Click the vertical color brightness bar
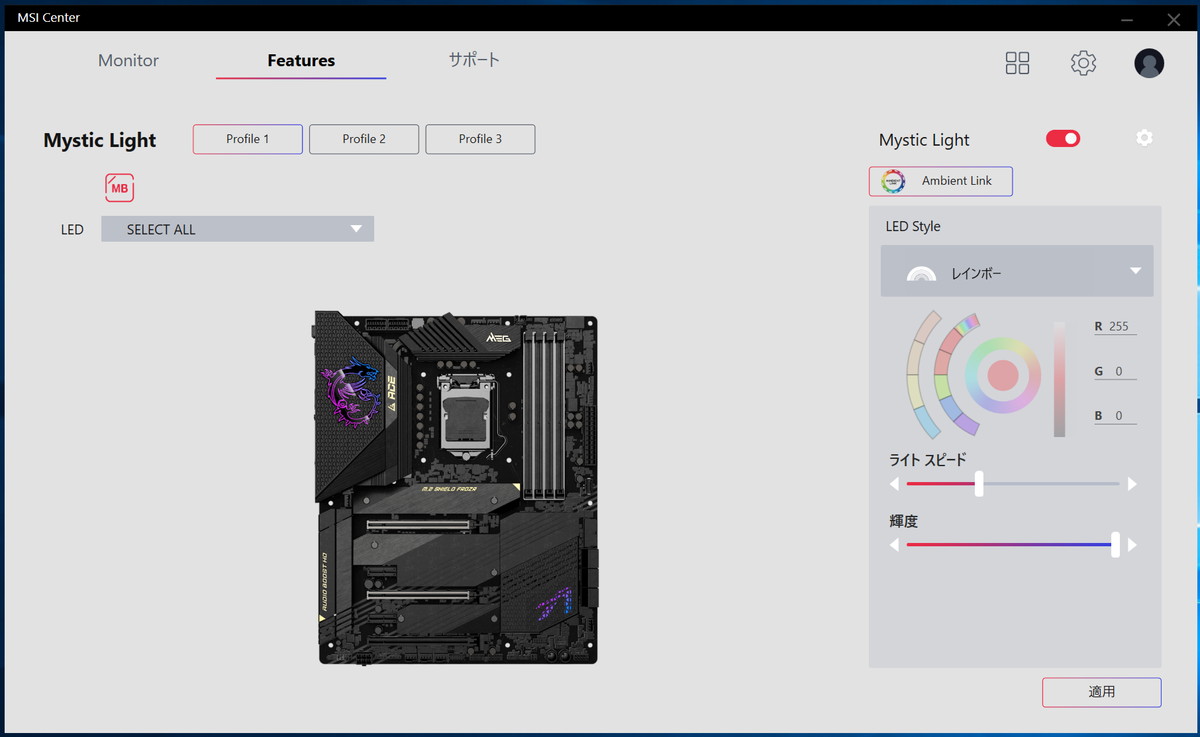 click(x=1059, y=379)
